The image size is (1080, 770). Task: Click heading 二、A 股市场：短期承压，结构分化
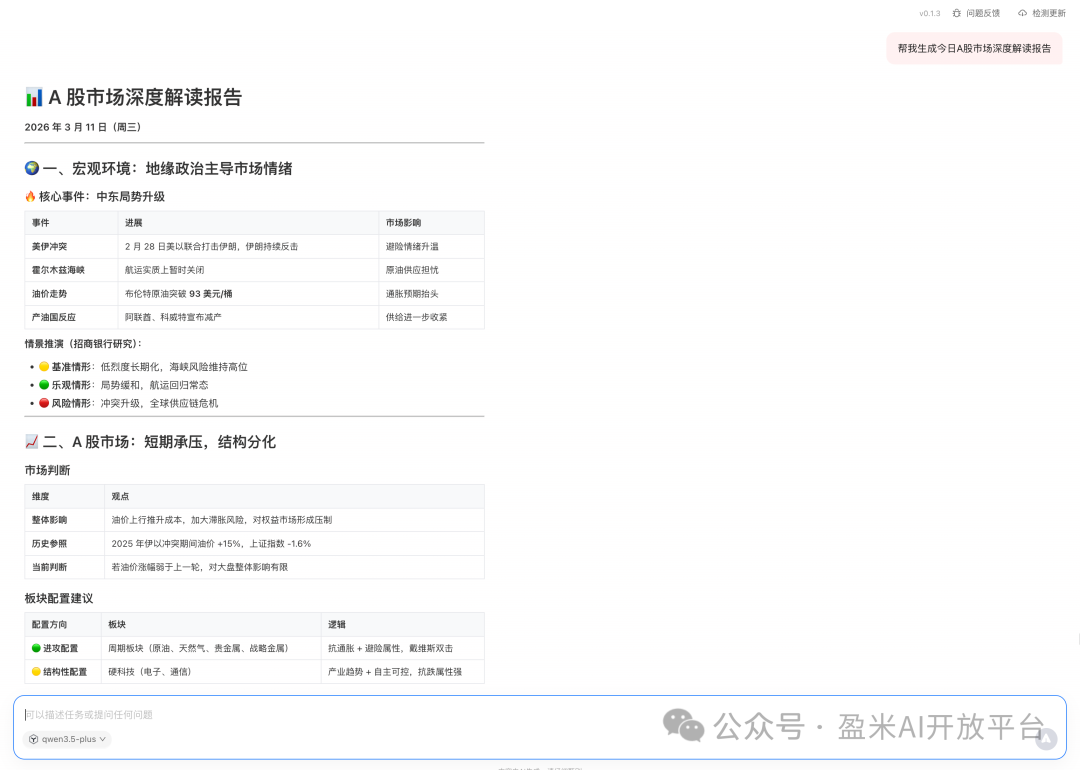150,441
